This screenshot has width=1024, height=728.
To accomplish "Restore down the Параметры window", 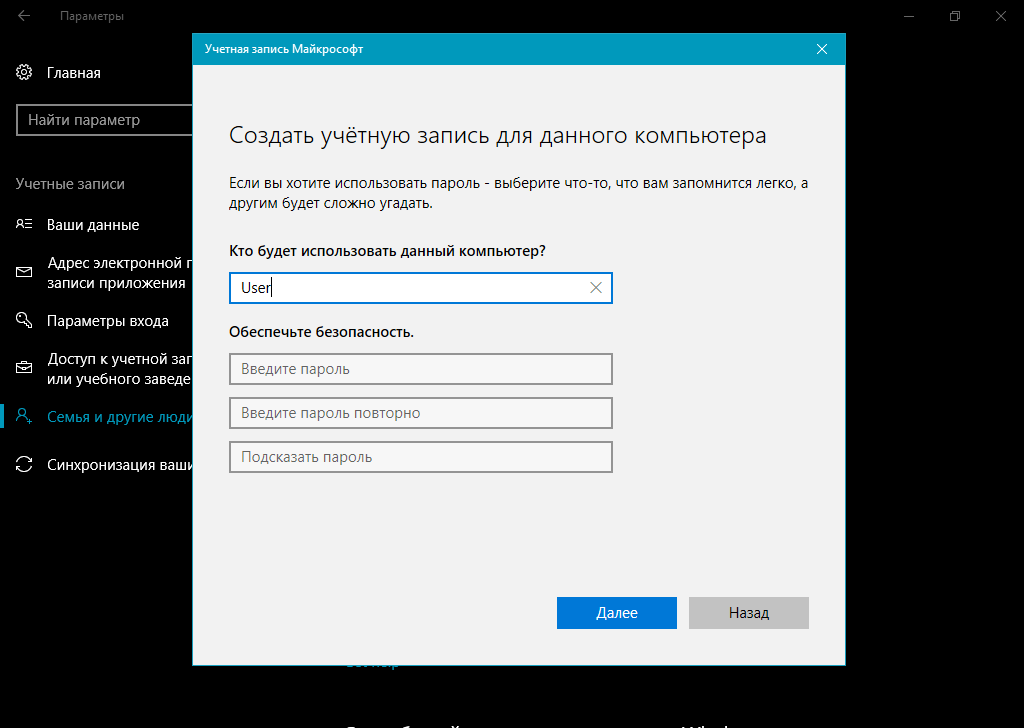I will click(955, 16).
